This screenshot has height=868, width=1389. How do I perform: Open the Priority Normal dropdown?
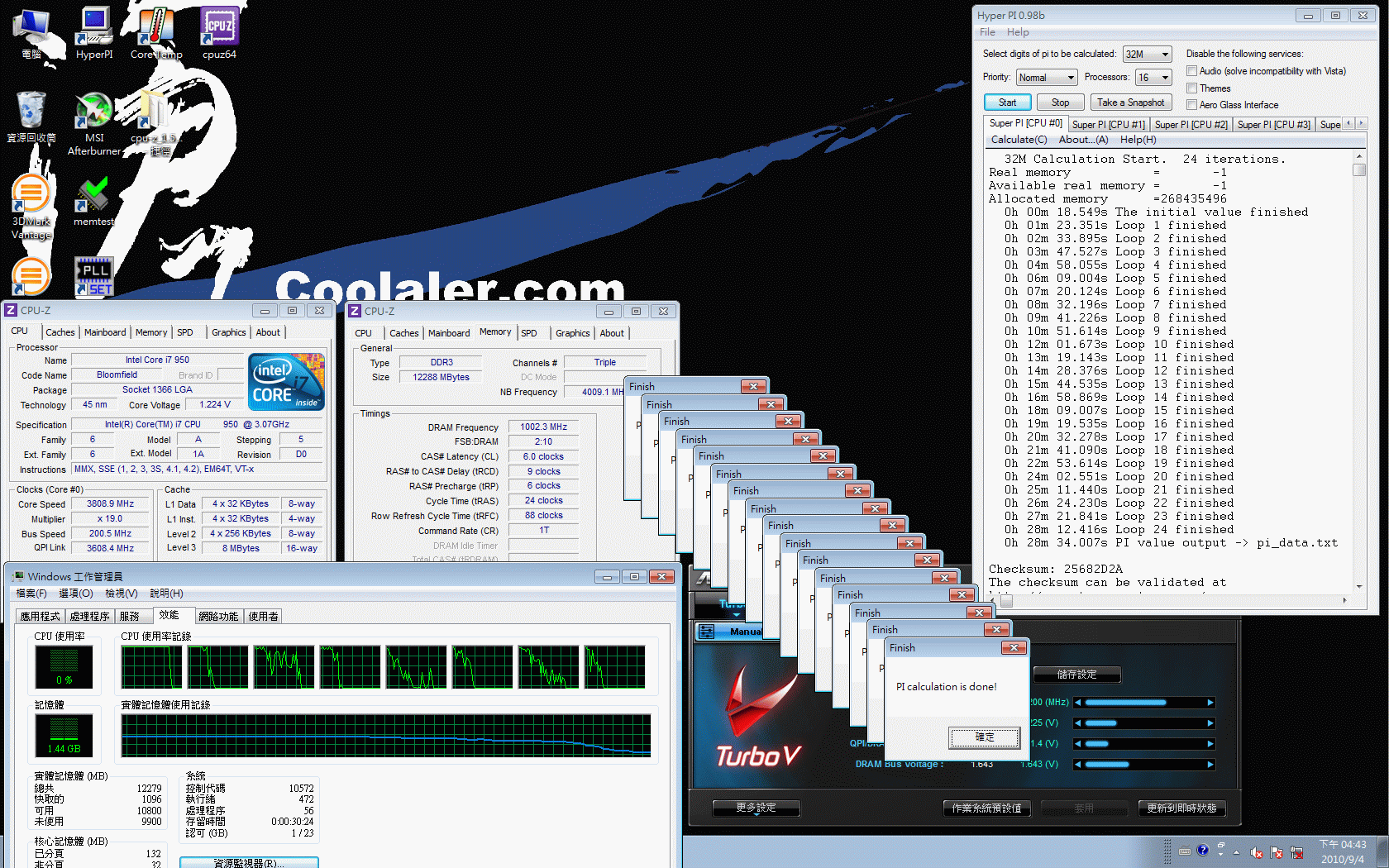(1047, 78)
